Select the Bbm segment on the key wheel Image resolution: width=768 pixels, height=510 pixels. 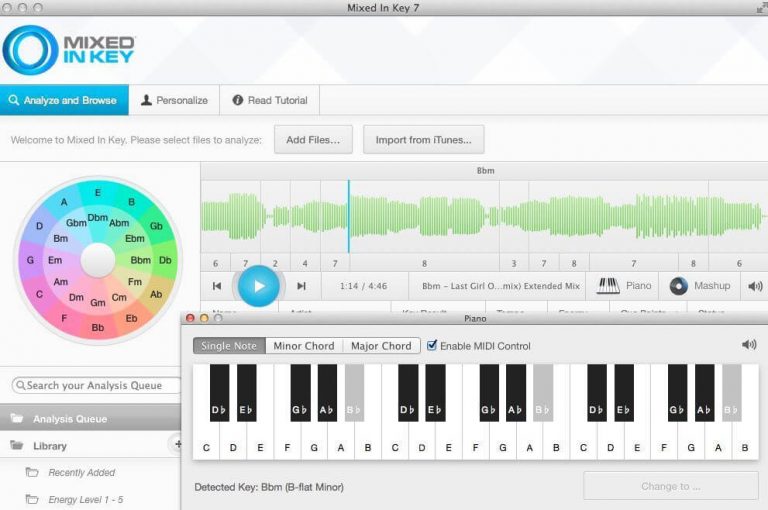point(141,260)
